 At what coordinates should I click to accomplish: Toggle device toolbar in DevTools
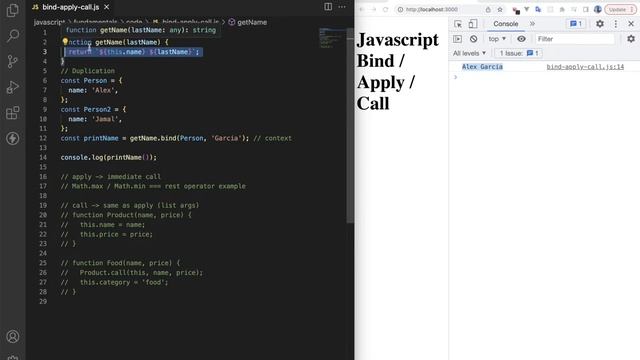point(473,24)
